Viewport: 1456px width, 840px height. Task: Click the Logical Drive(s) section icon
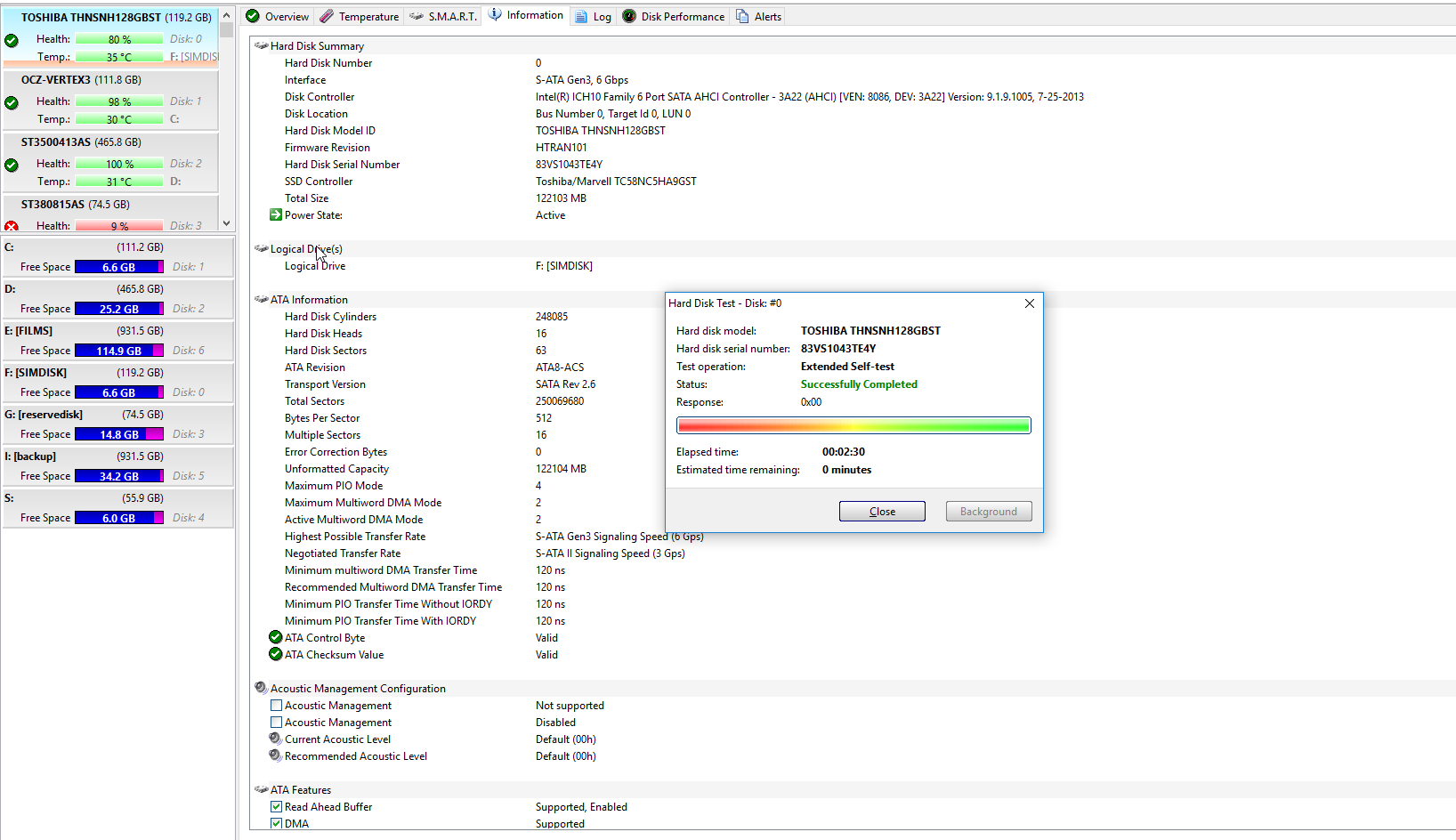pos(261,248)
